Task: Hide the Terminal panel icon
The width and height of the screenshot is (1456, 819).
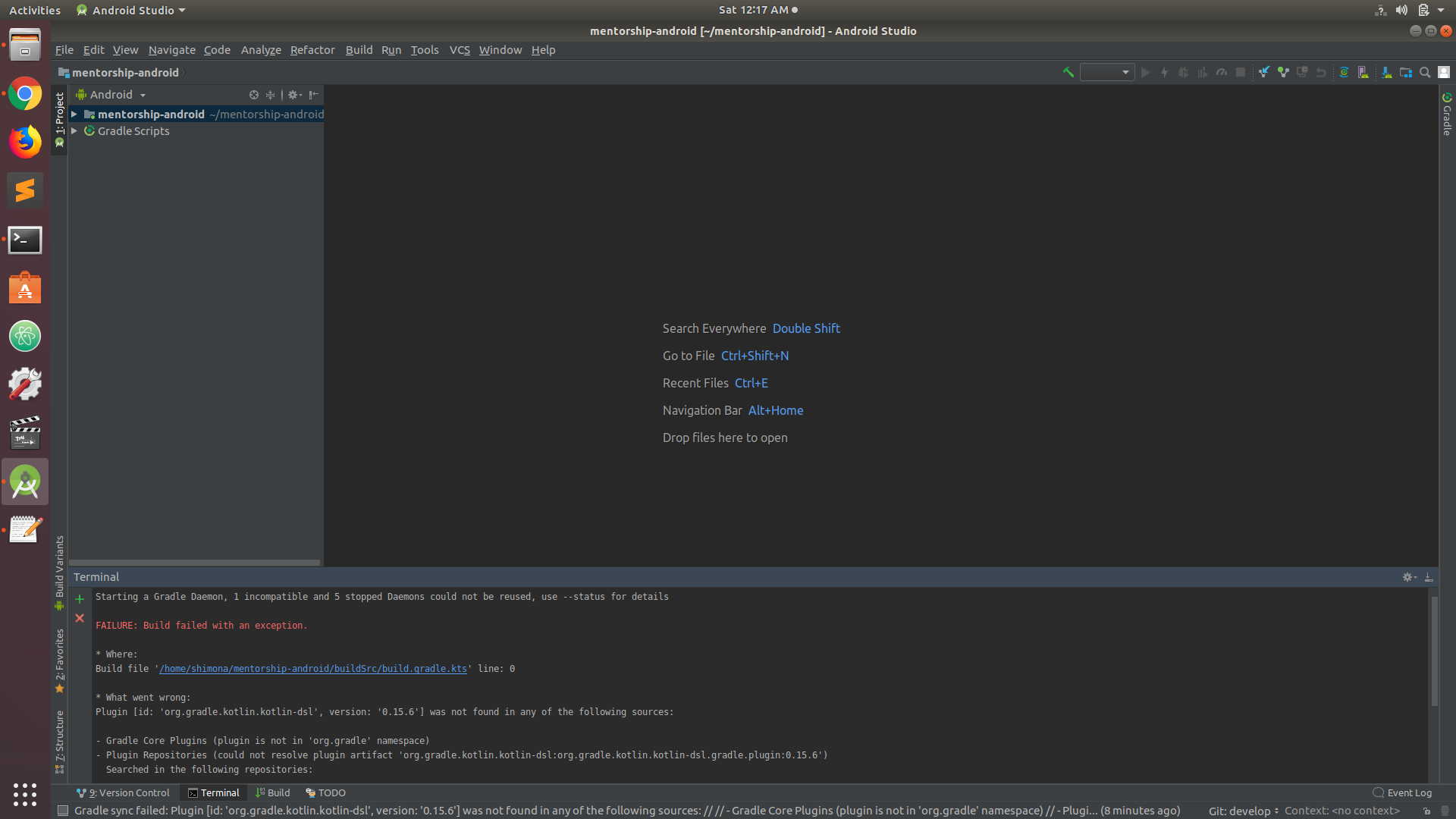Action: click(1429, 577)
